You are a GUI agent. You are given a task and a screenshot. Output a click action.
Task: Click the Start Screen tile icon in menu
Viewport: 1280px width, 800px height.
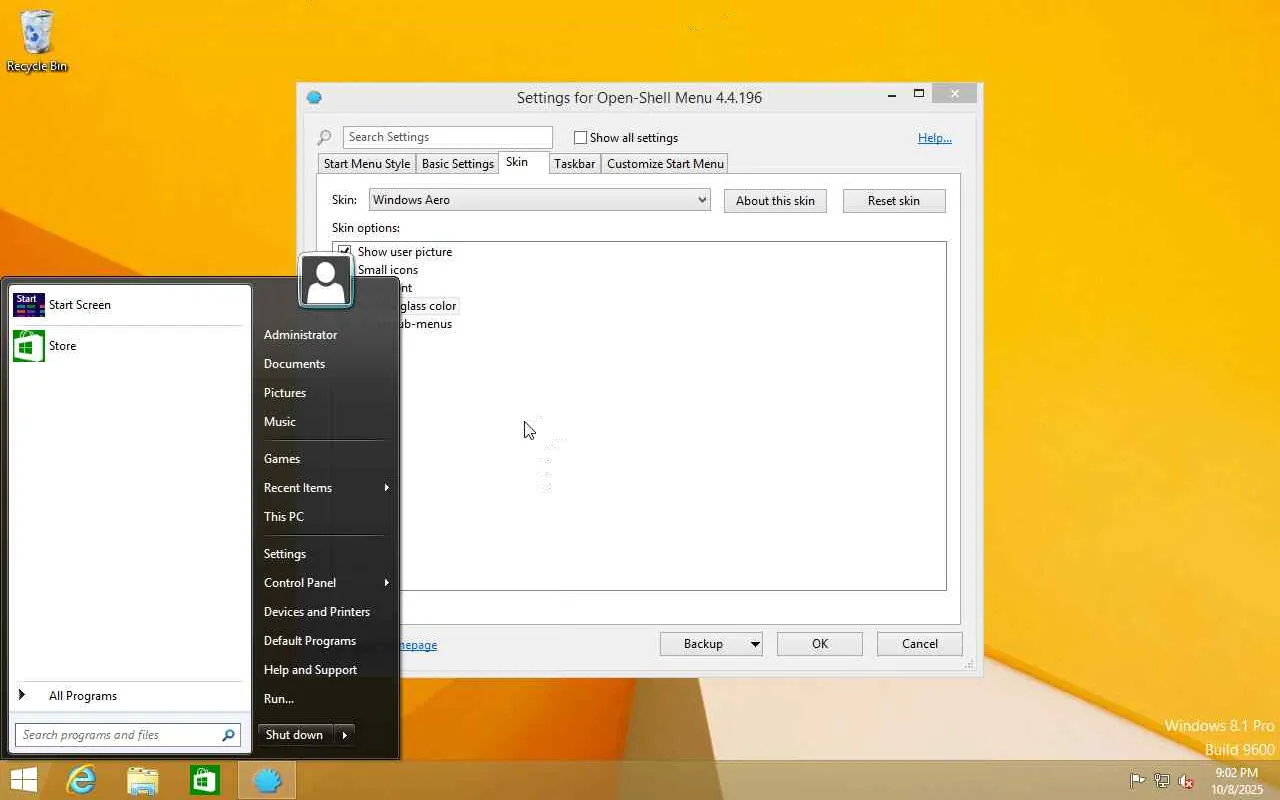[x=28, y=305]
